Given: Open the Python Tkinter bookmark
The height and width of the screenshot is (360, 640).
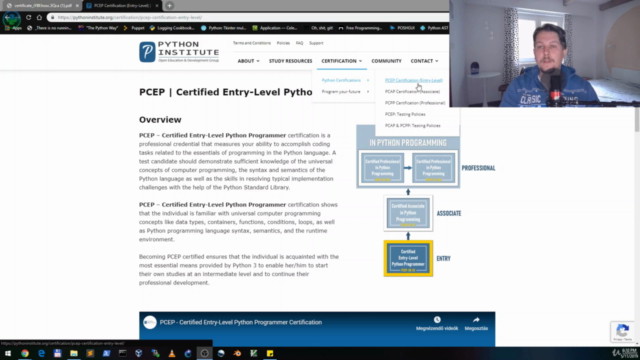Looking at the screenshot, I should pos(224,28).
